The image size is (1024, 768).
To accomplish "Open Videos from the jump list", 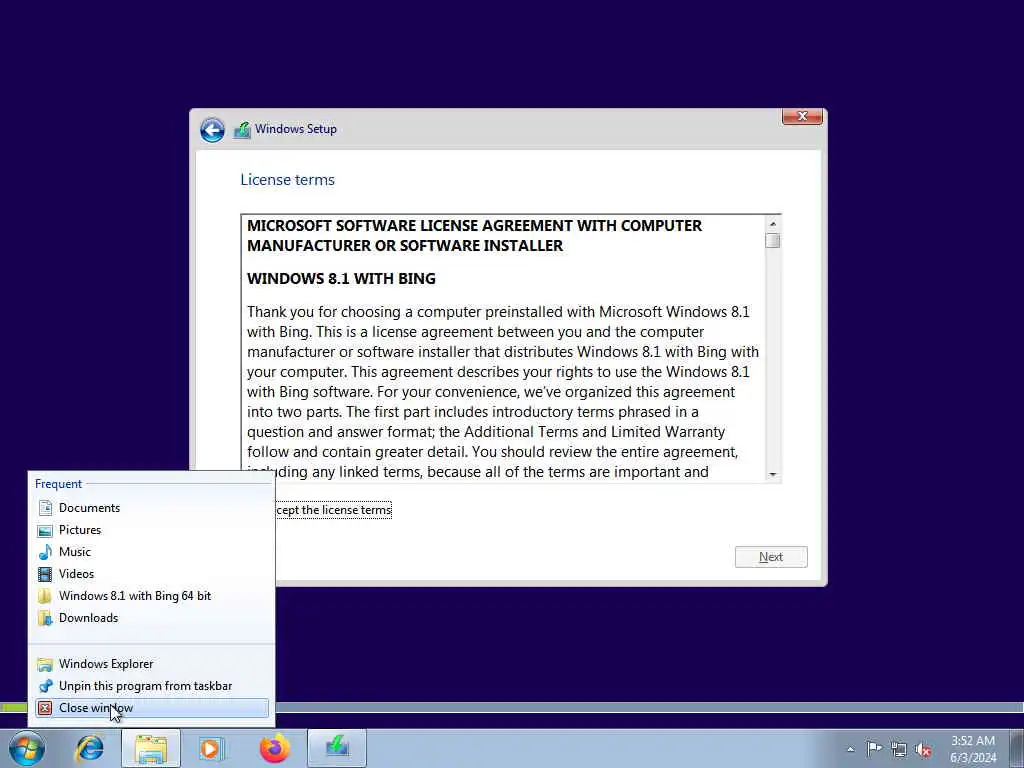I will point(152,573).
